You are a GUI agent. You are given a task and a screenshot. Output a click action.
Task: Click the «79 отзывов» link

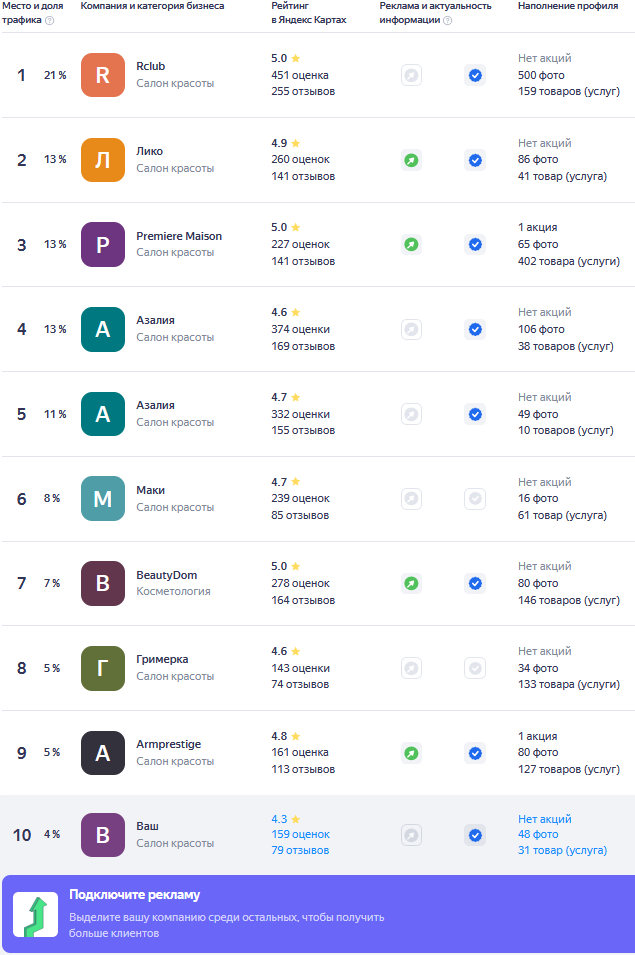click(300, 851)
